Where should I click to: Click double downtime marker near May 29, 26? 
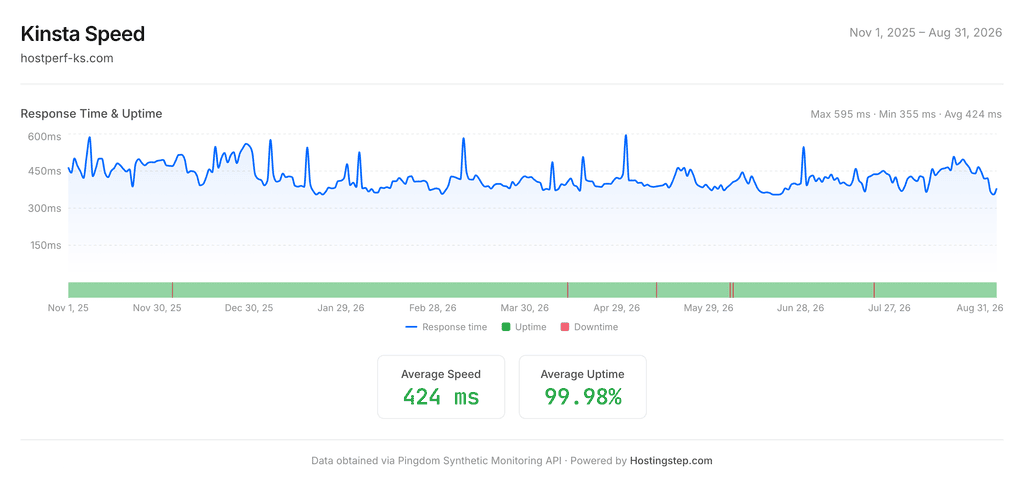point(731,290)
